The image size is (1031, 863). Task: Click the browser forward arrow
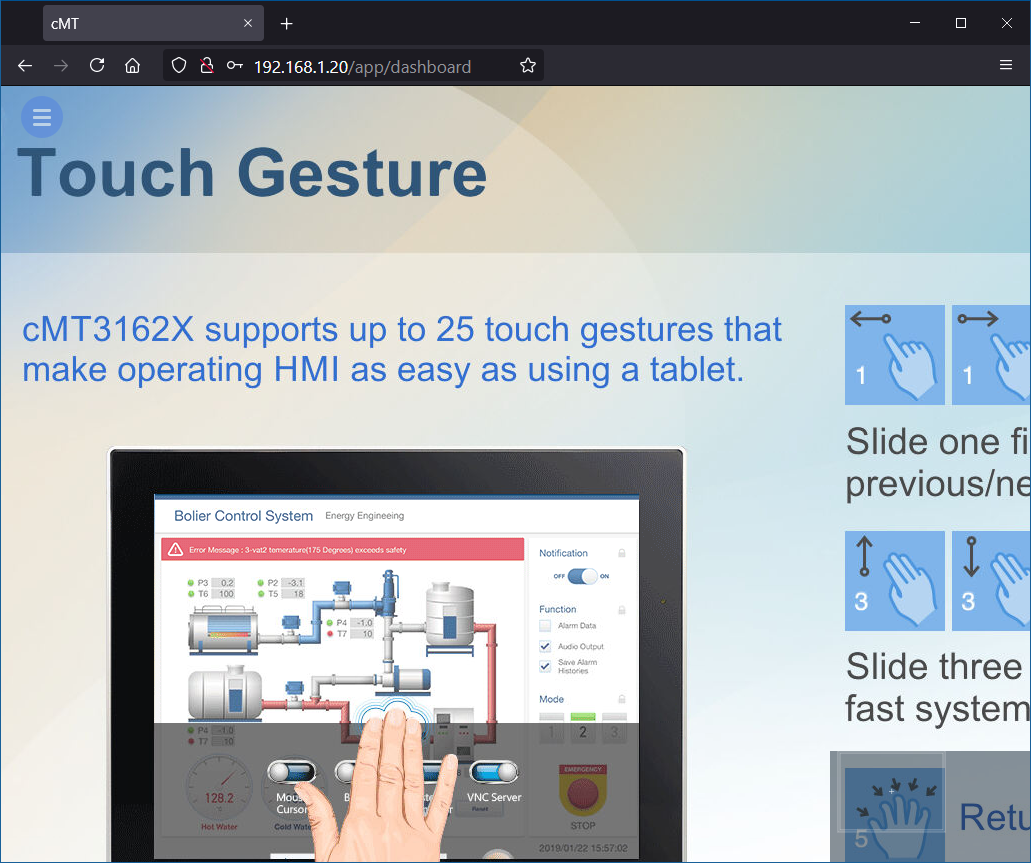coord(61,66)
